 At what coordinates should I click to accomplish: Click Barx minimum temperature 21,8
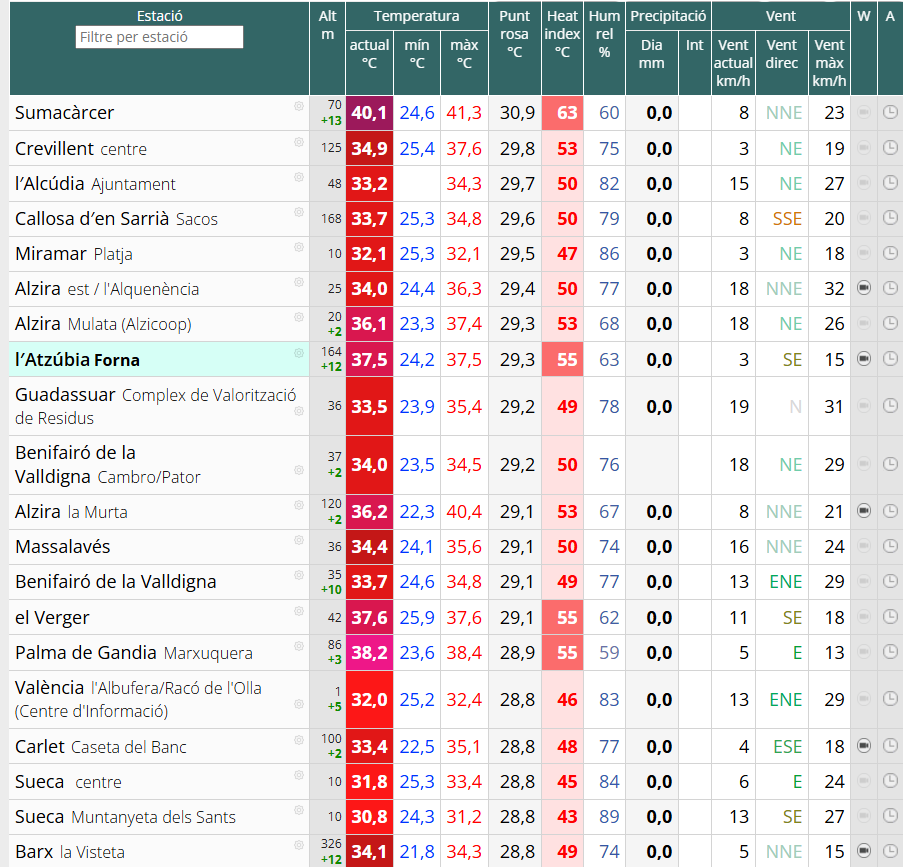pos(417,851)
